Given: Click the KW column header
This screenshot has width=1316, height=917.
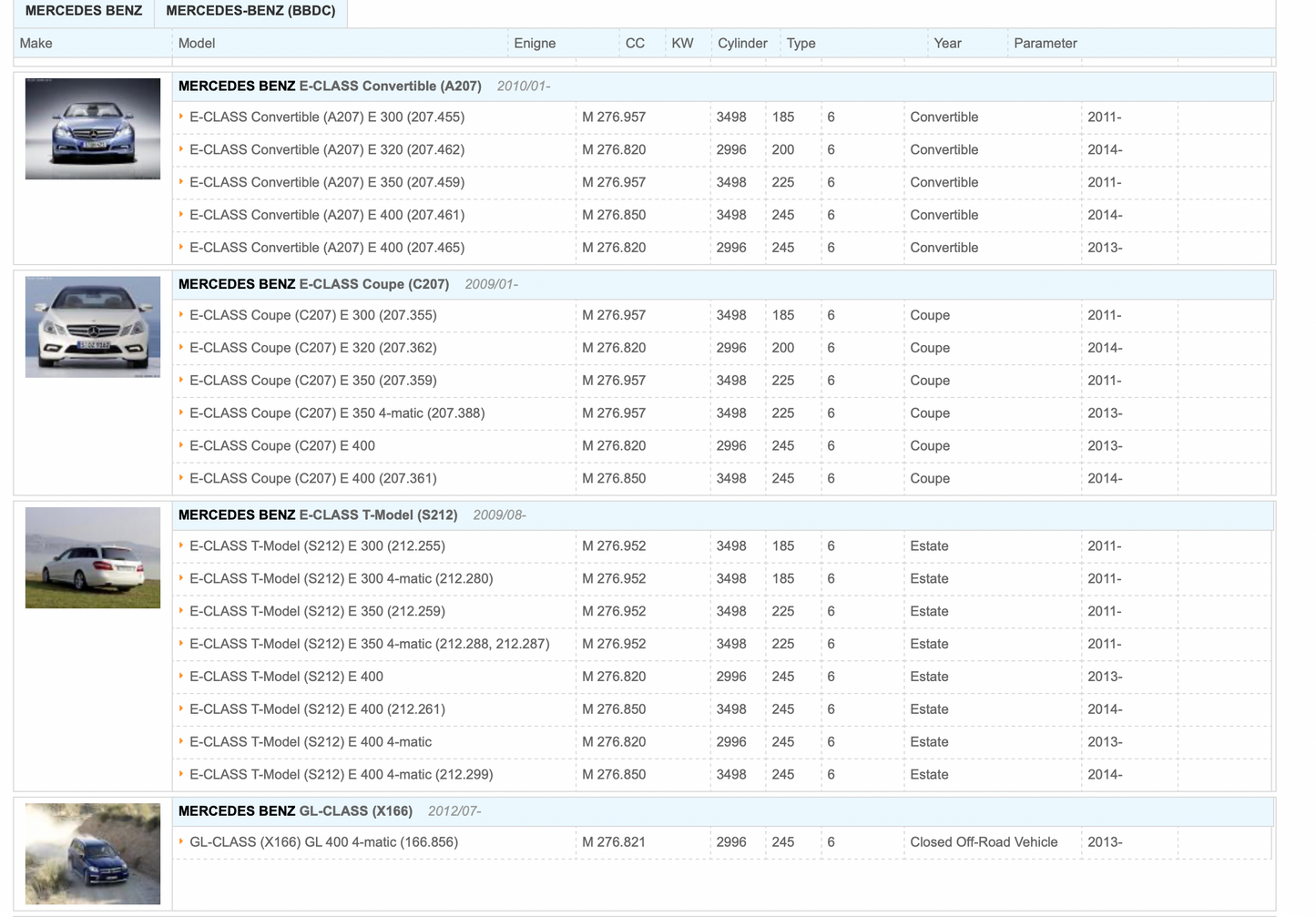Looking at the screenshot, I should [682, 44].
